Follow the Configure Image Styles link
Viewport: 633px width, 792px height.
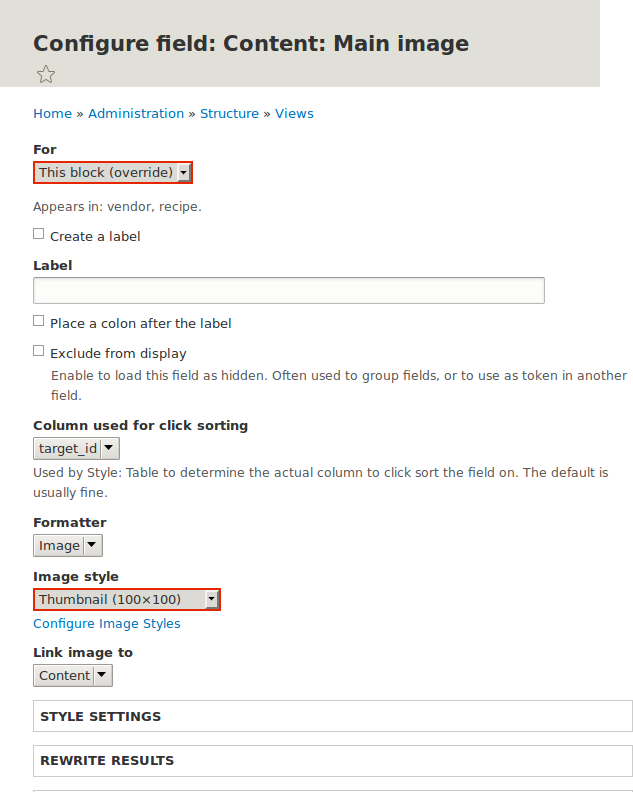pos(107,624)
